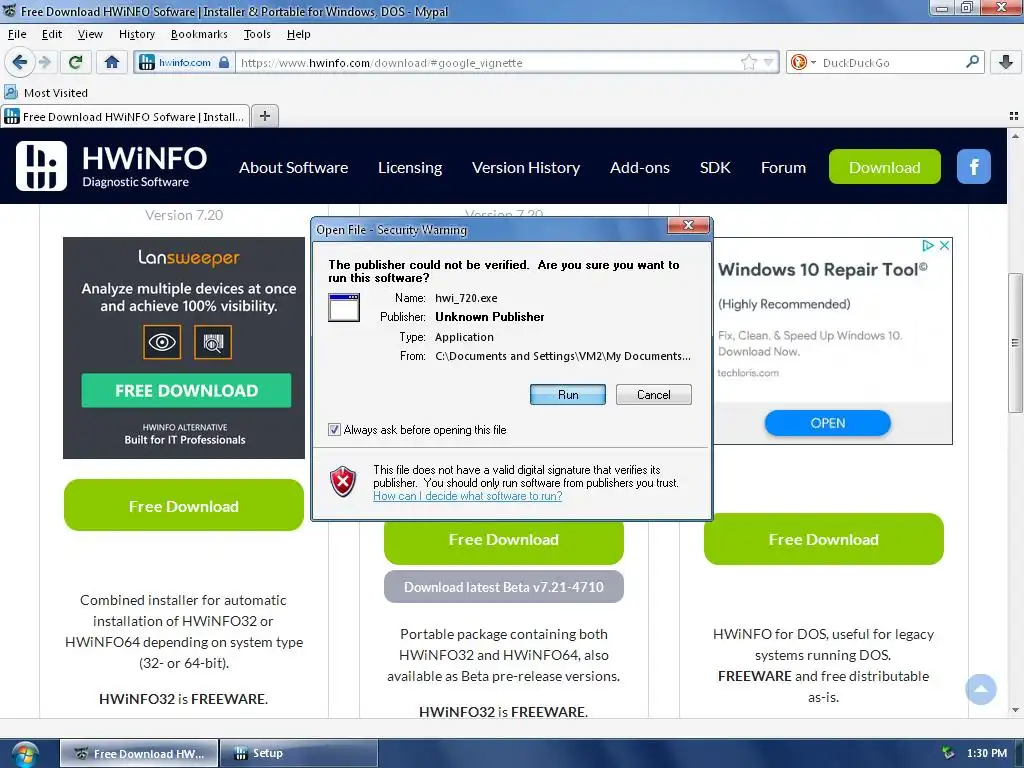Open the Version History nav link
This screenshot has width=1024, height=768.
click(526, 168)
